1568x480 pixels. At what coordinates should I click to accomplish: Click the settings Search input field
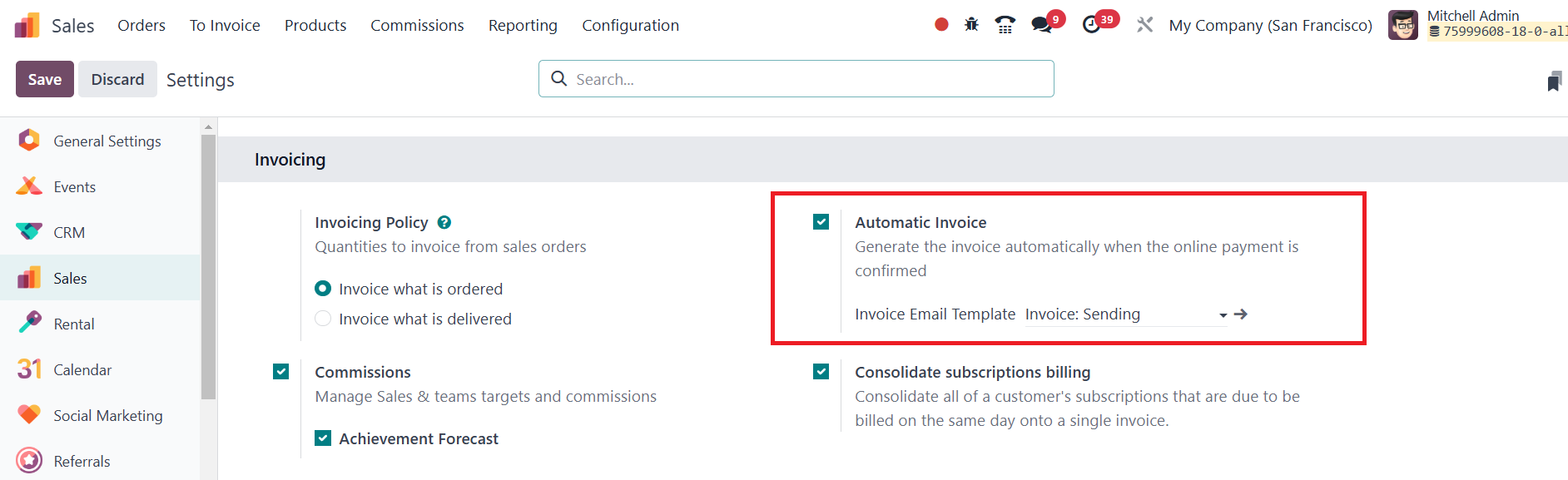click(807, 79)
